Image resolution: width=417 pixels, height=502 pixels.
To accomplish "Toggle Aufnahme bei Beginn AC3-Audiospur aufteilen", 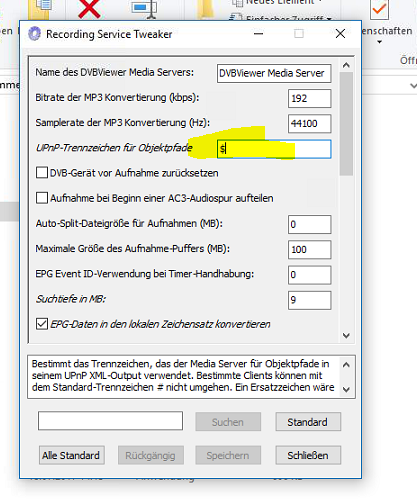I will click(42, 198).
